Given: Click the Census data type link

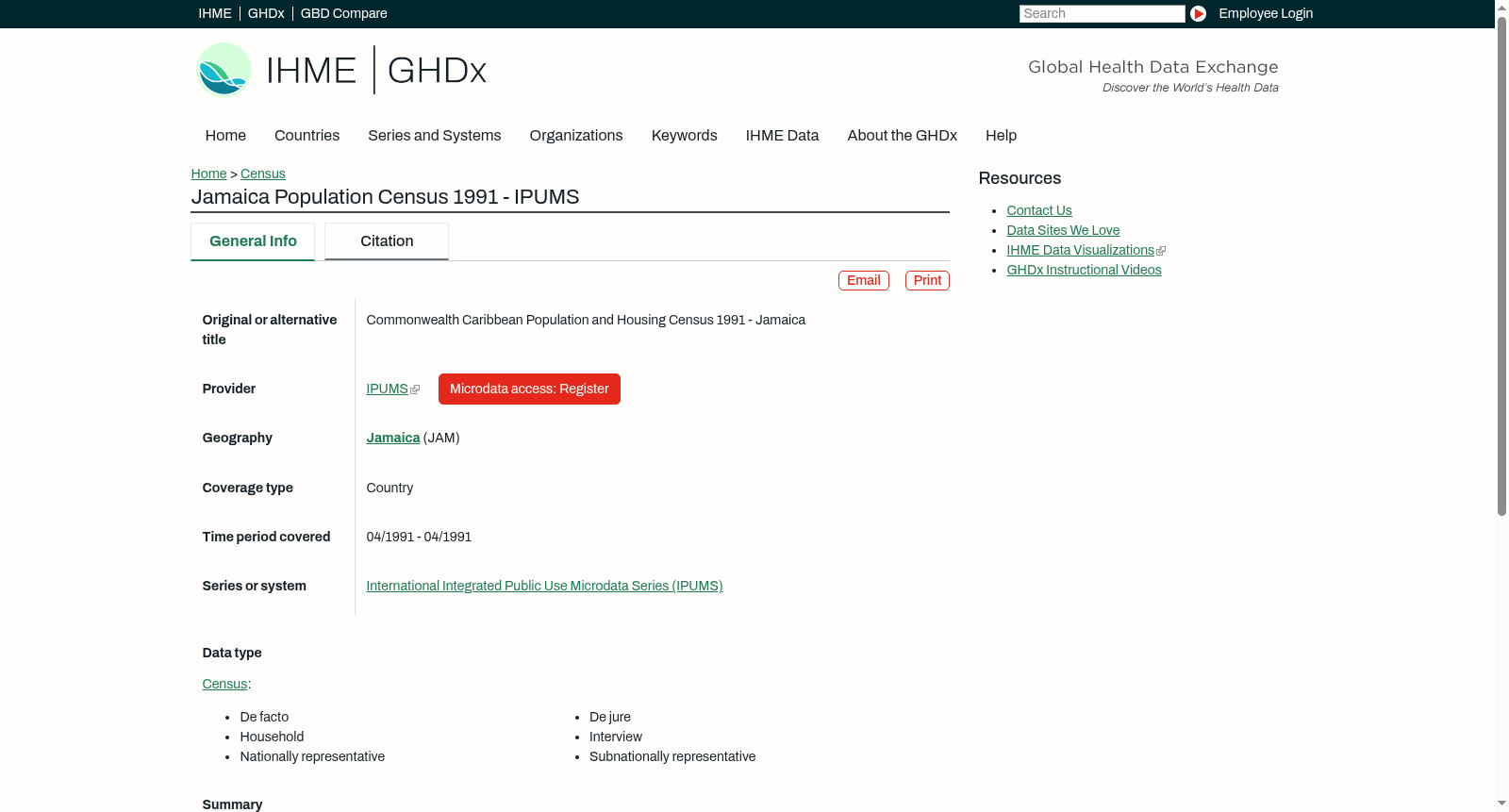Looking at the screenshot, I should [224, 684].
